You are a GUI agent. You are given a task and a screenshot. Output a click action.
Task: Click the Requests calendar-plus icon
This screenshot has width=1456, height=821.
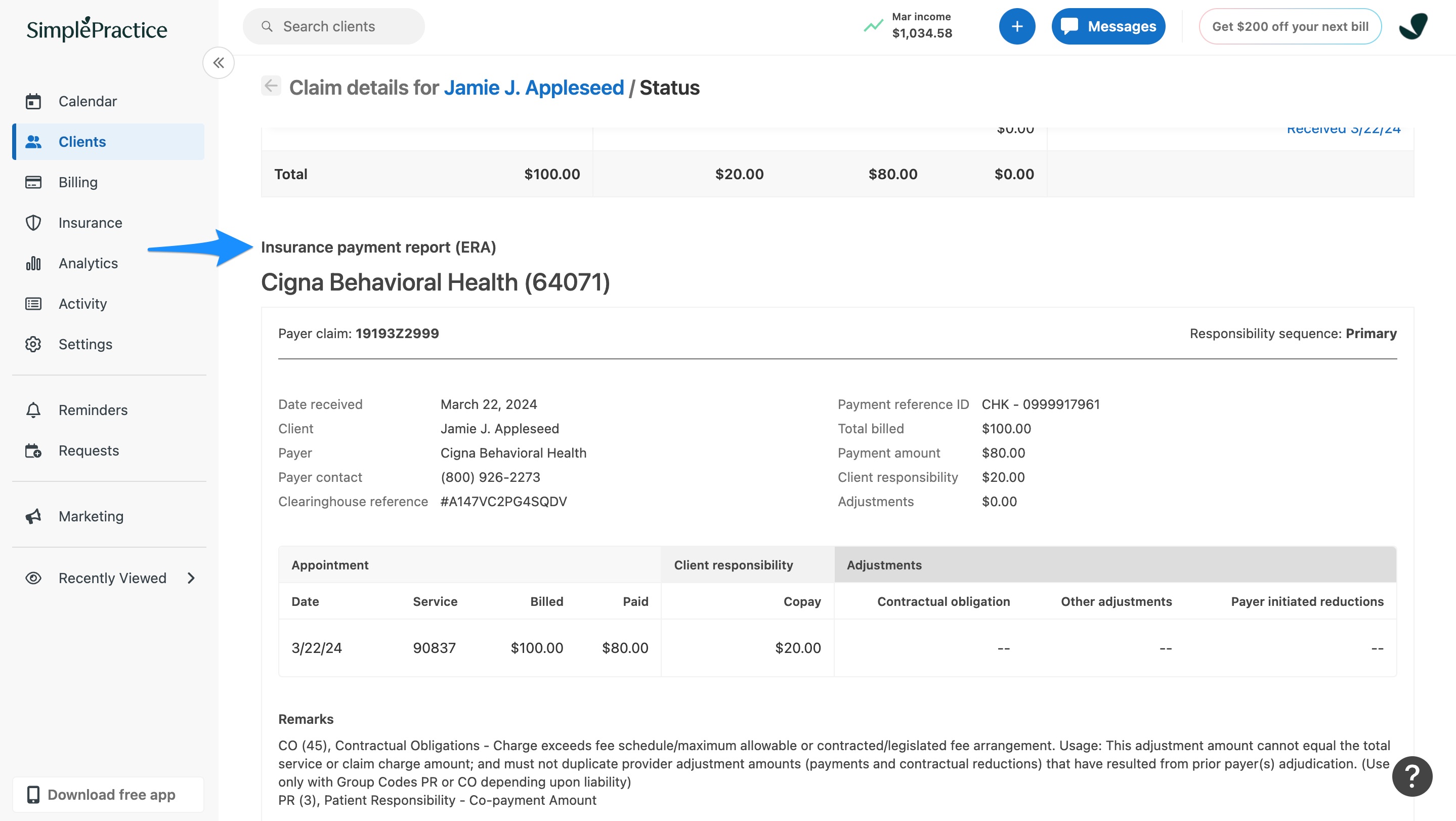tap(33, 450)
